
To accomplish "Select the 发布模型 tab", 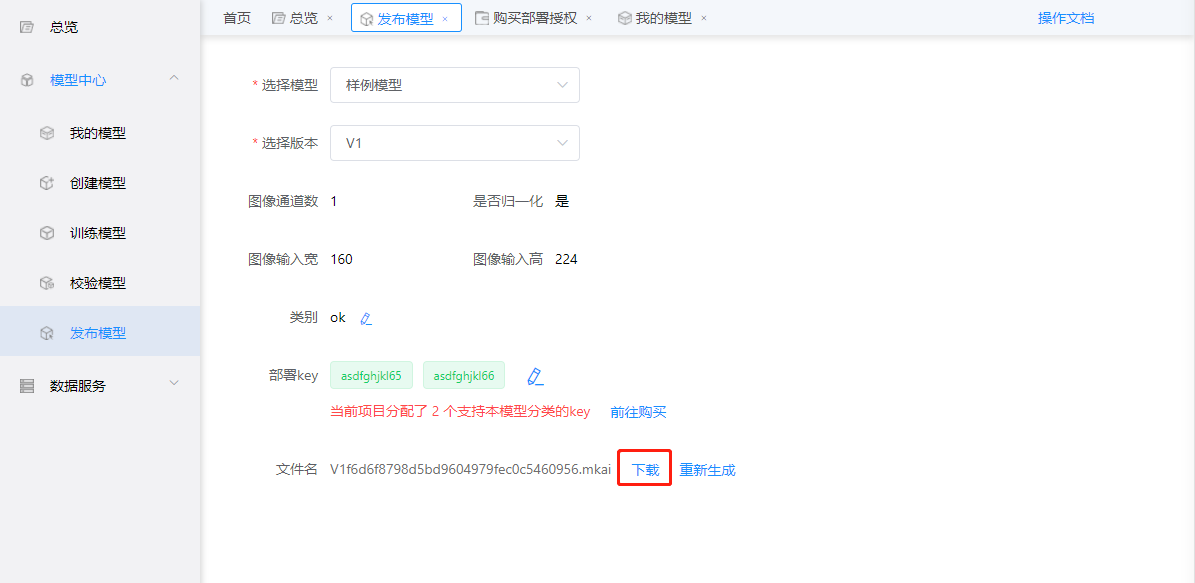I will (406, 18).
